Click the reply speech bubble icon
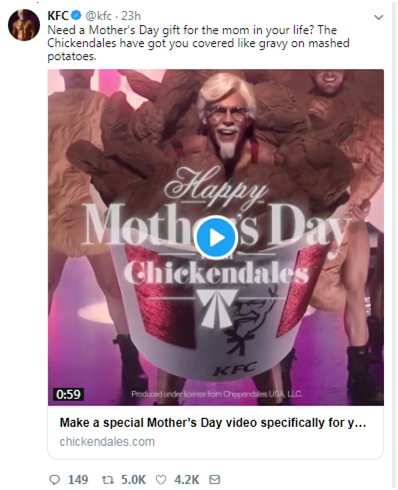This screenshot has height=490, width=398. [54, 480]
